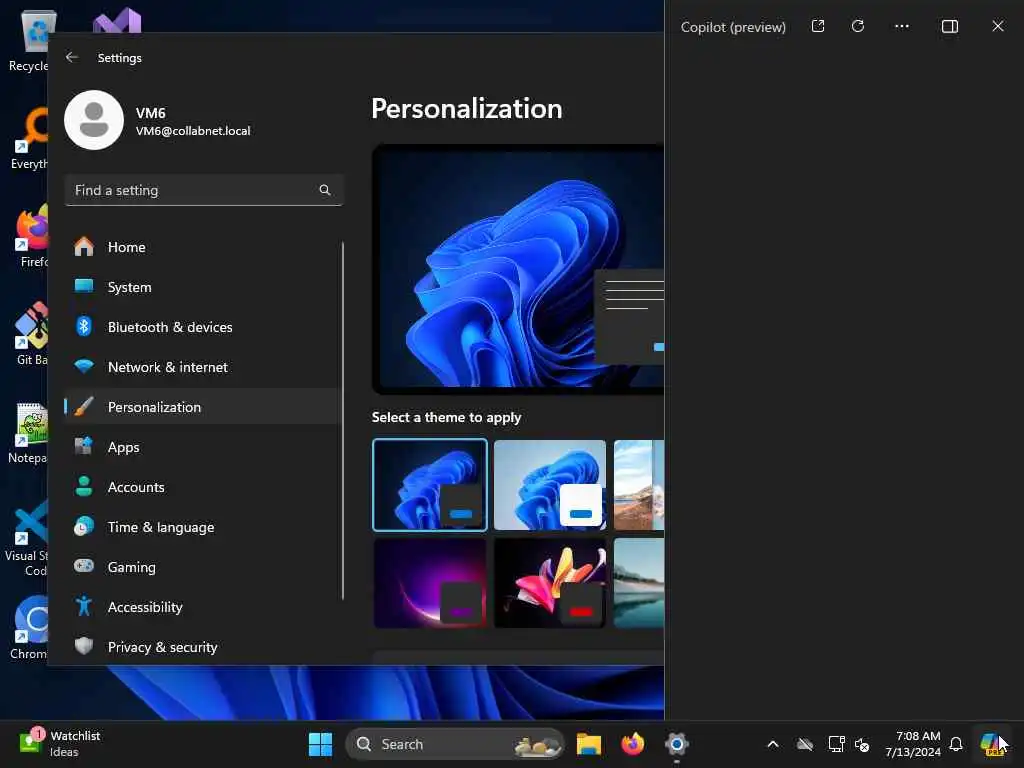Open Accounts settings
The image size is (1024, 768).
point(202,487)
